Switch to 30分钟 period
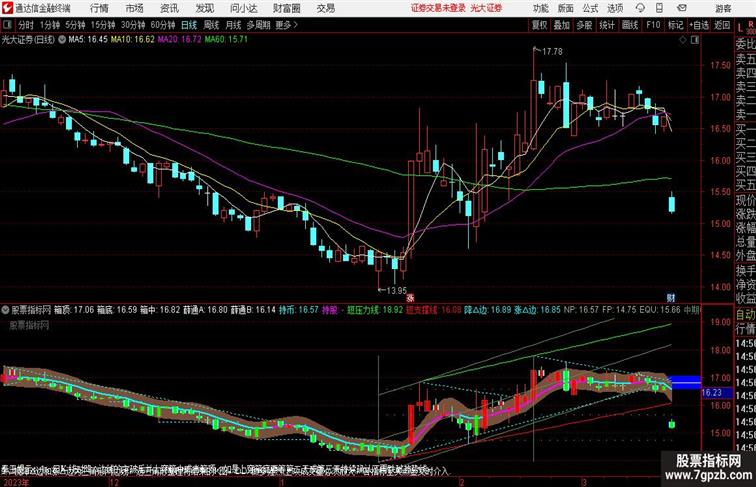The height and width of the screenshot is (487, 756). tap(133, 25)
